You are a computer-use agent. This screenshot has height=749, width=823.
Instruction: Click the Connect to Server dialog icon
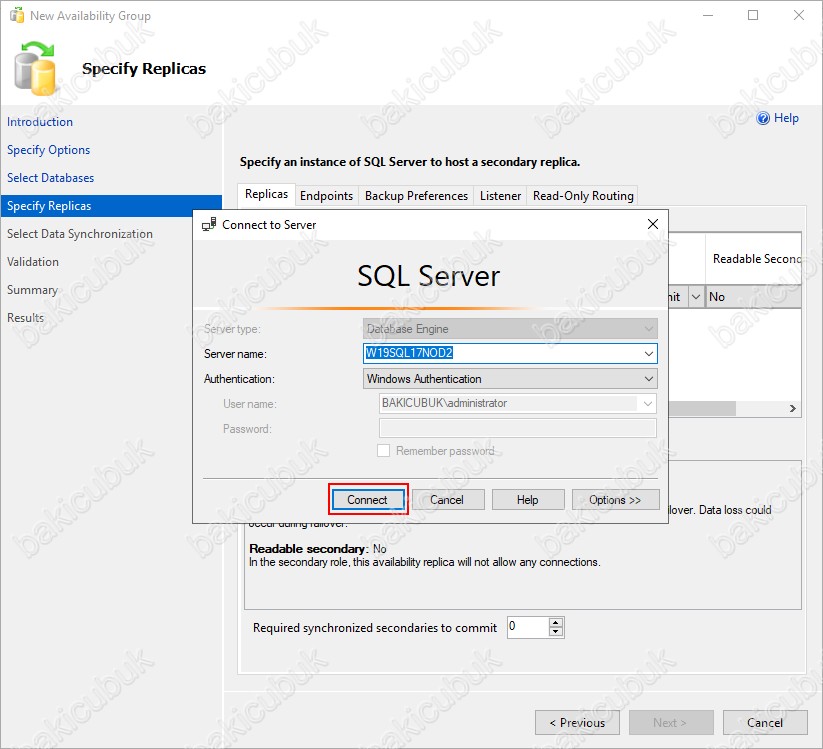(209, 225)
